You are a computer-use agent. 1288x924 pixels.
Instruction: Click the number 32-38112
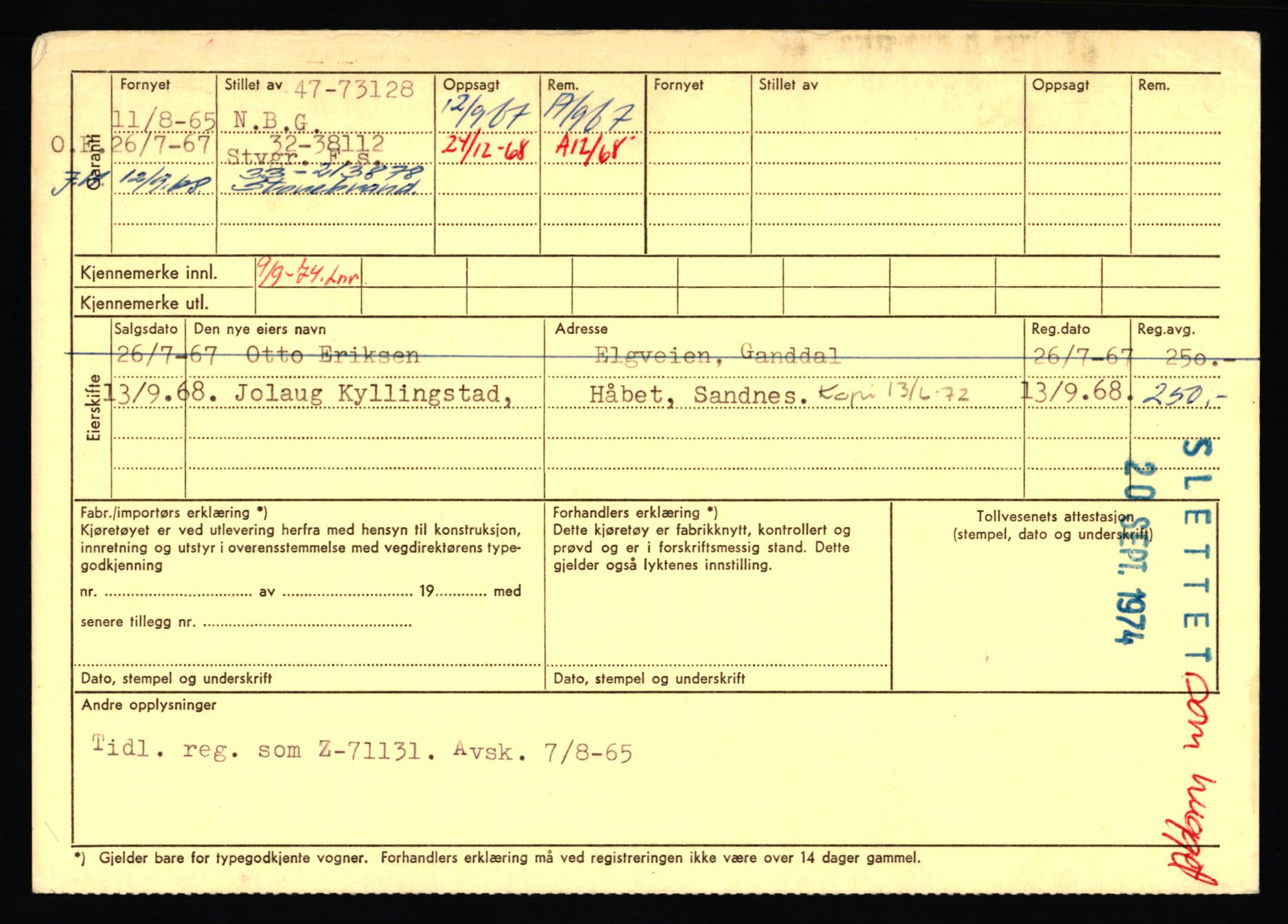328,144
